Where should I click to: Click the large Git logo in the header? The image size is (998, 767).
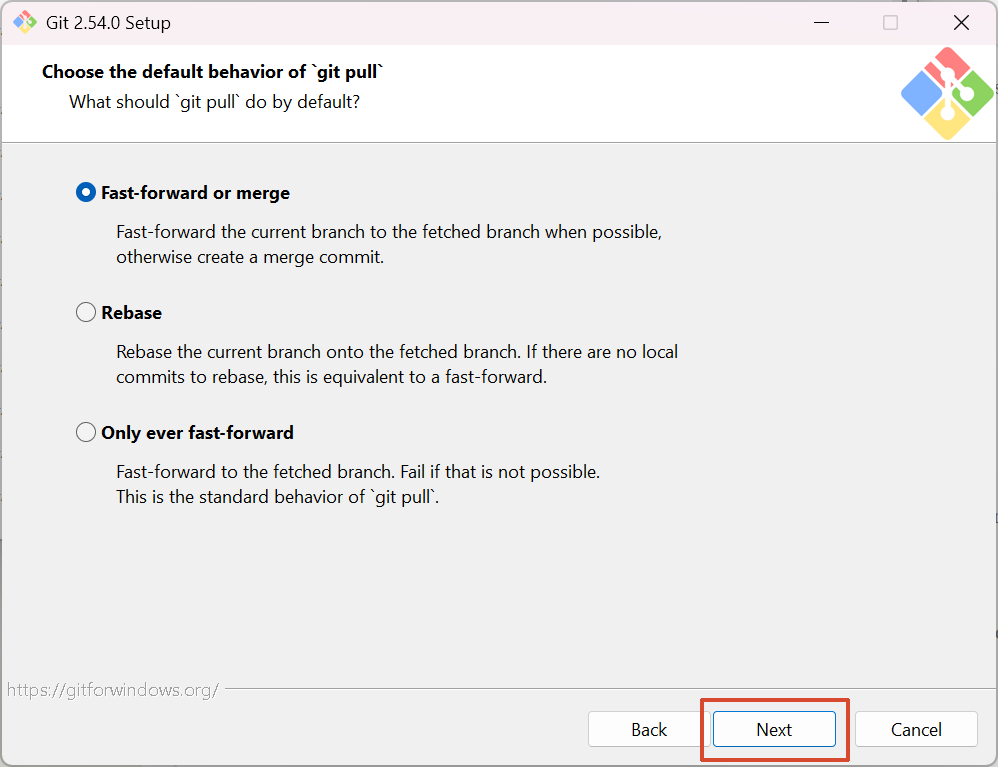946,93
